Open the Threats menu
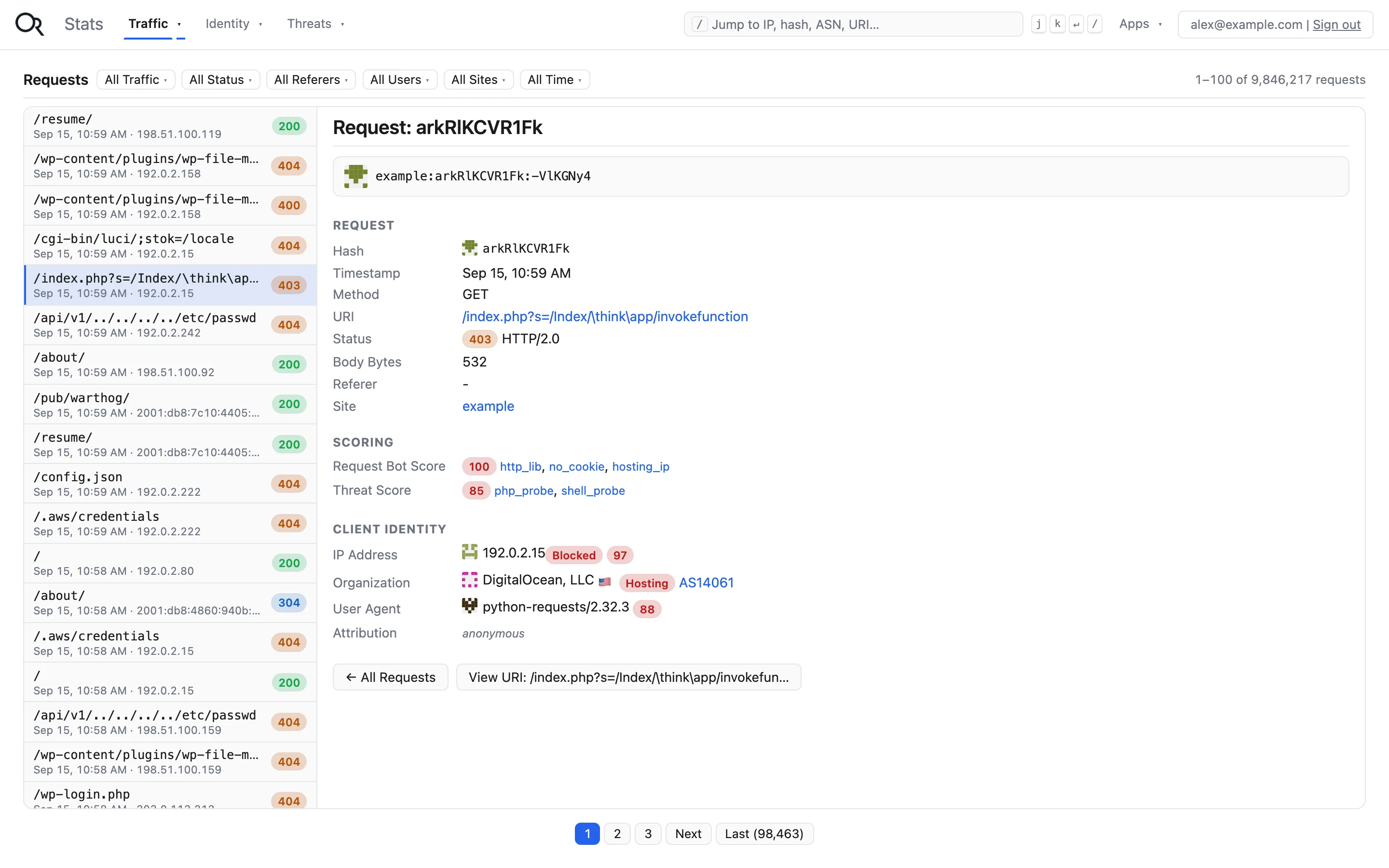Viewport: 1389px width, 868px height. tap(316, 24)
